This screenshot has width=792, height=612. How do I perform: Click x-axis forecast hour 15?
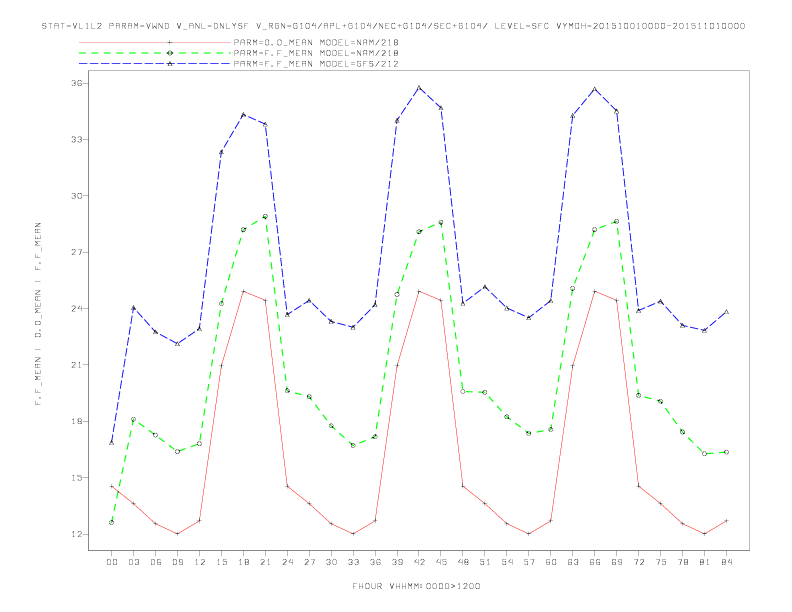pos(221,562)
